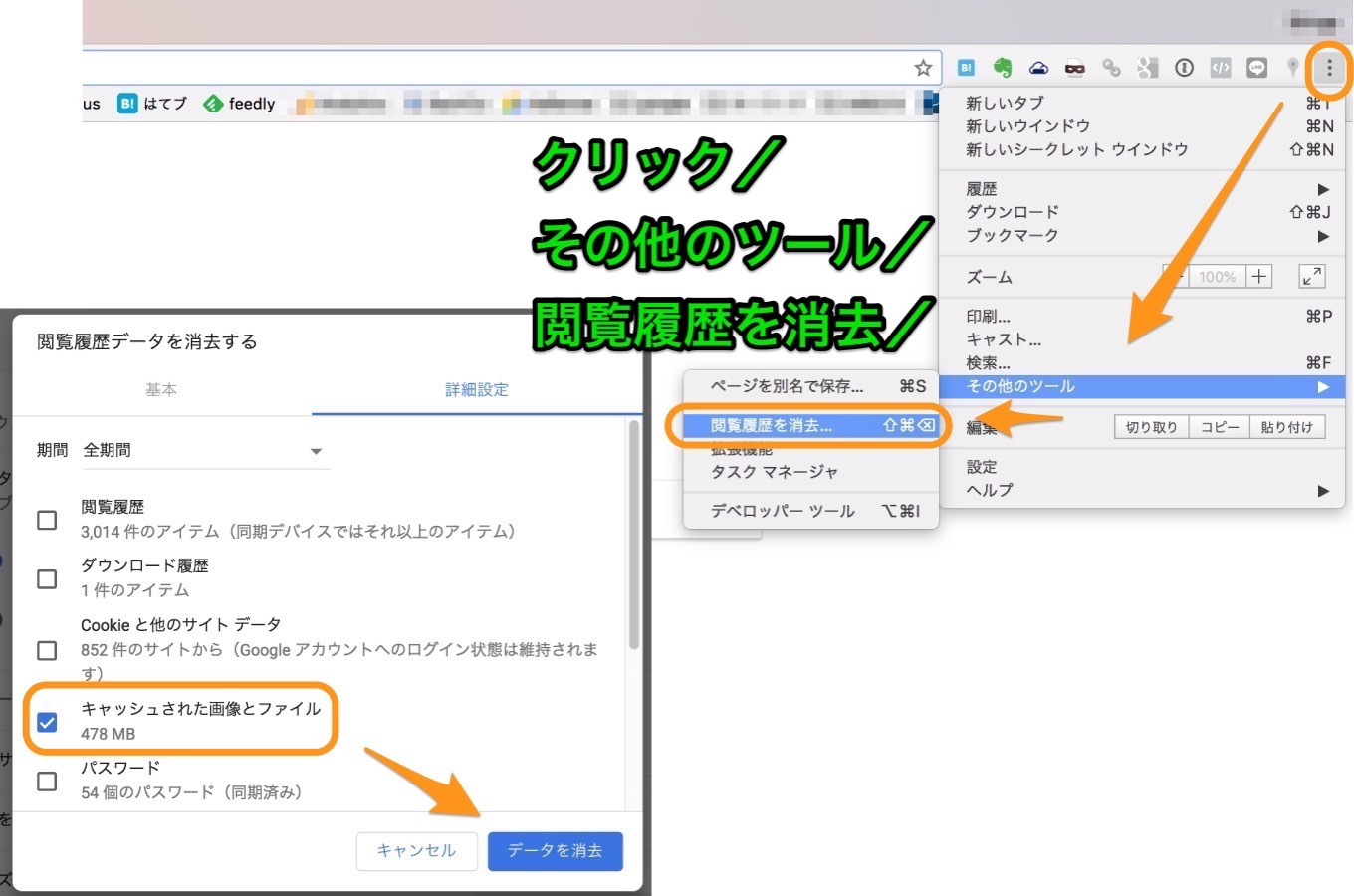Click the bookmark star in the address bar
Screen dimensions: 1354x896
(923, 68)
